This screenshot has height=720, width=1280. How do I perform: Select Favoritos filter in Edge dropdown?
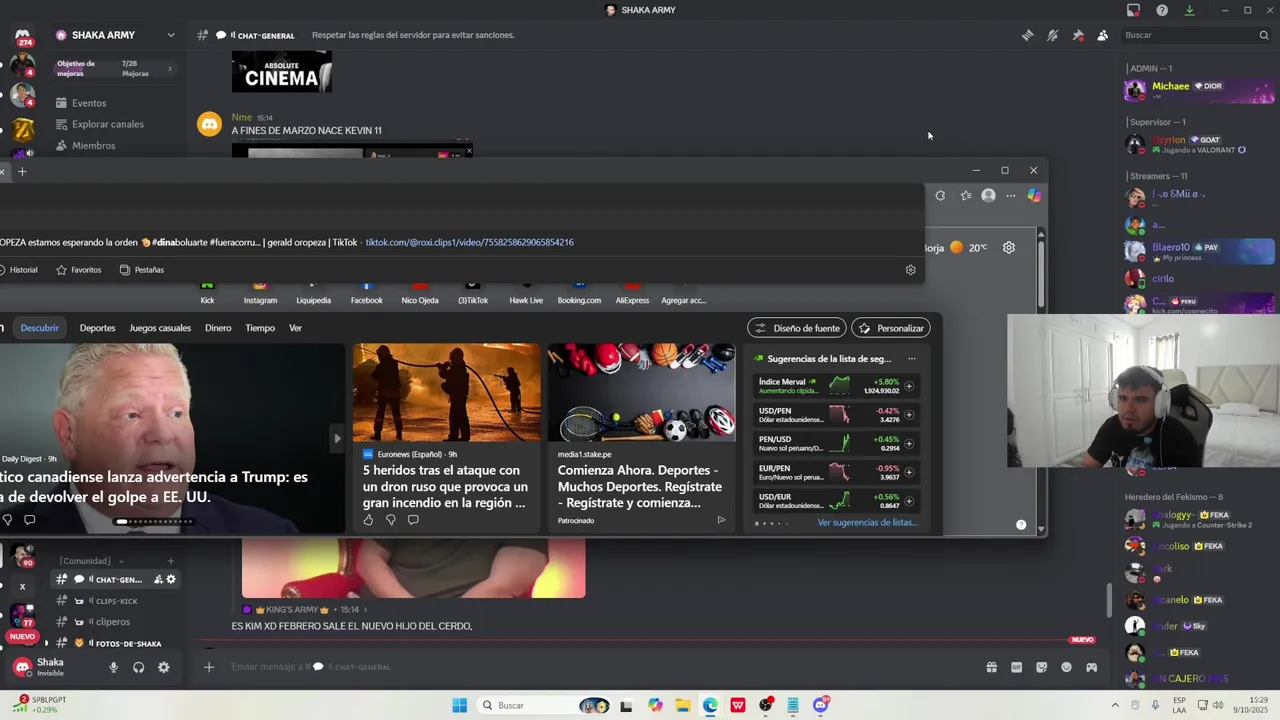79,270
